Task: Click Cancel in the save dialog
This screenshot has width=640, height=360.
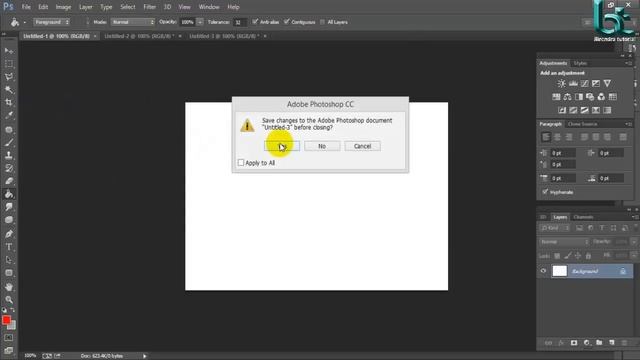Action: click(x=362, y=146)
